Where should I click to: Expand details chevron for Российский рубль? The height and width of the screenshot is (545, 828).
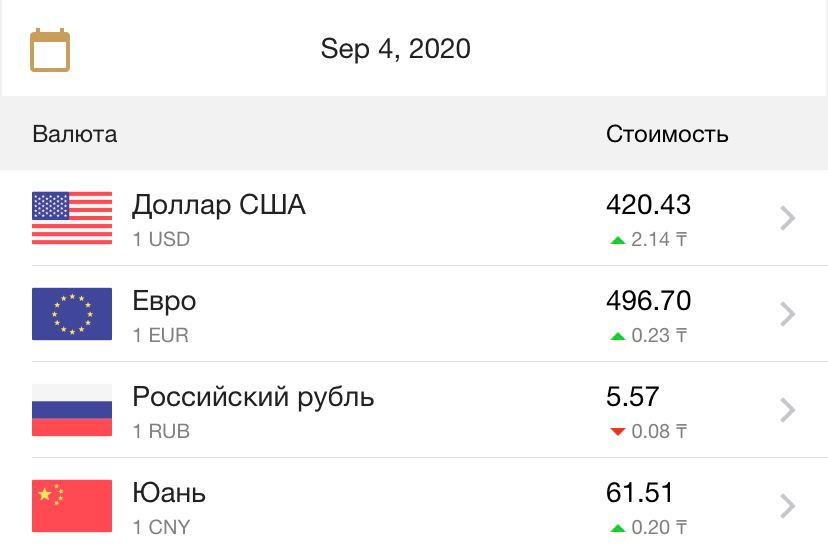(x=787, y=410)
